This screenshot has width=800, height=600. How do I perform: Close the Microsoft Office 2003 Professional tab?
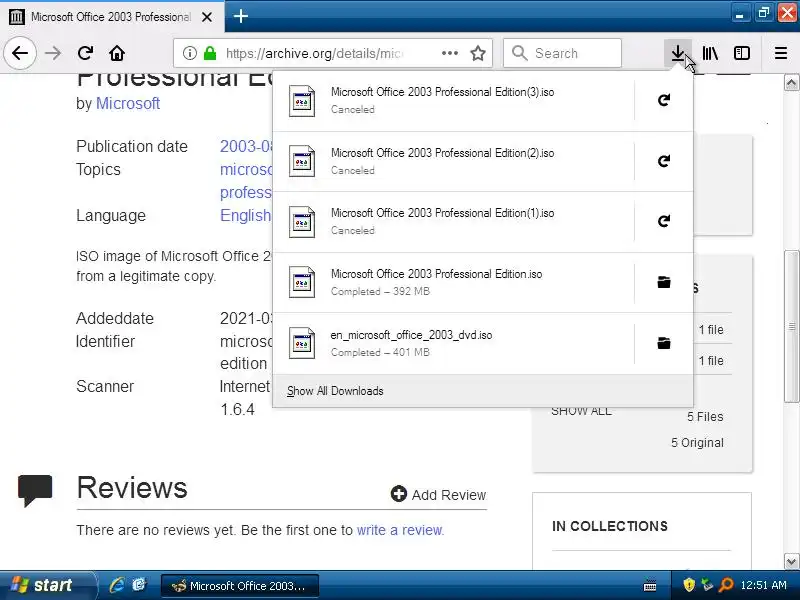(207, 17)
